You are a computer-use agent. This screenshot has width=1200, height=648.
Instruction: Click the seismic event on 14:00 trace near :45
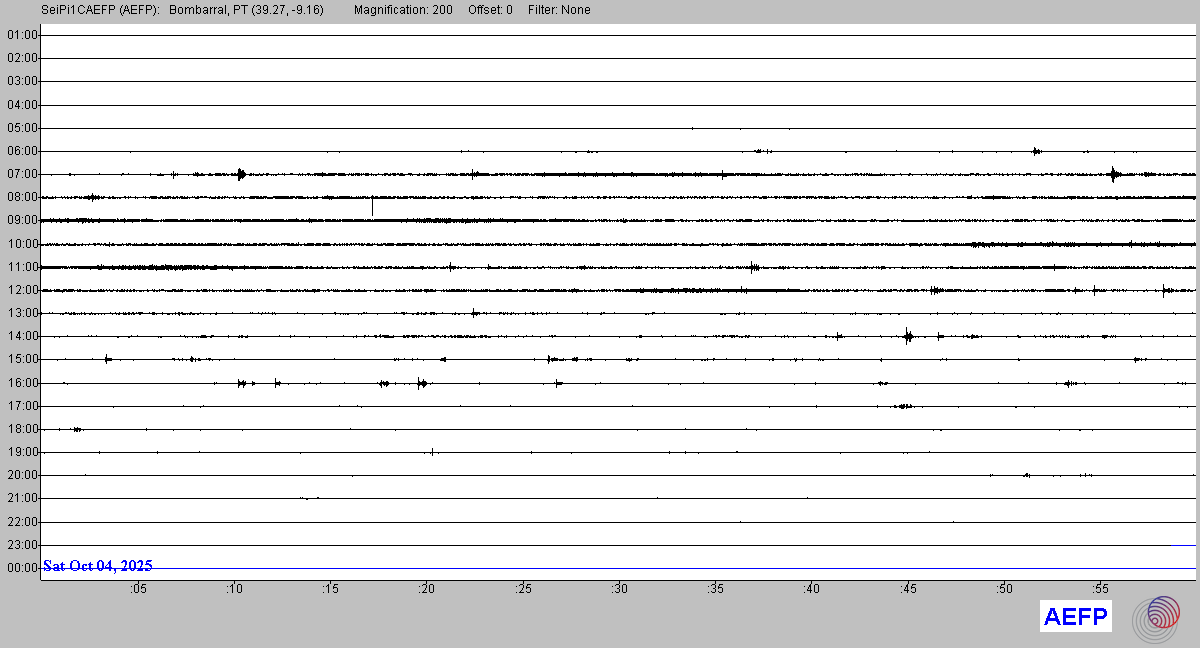point(908,336)
